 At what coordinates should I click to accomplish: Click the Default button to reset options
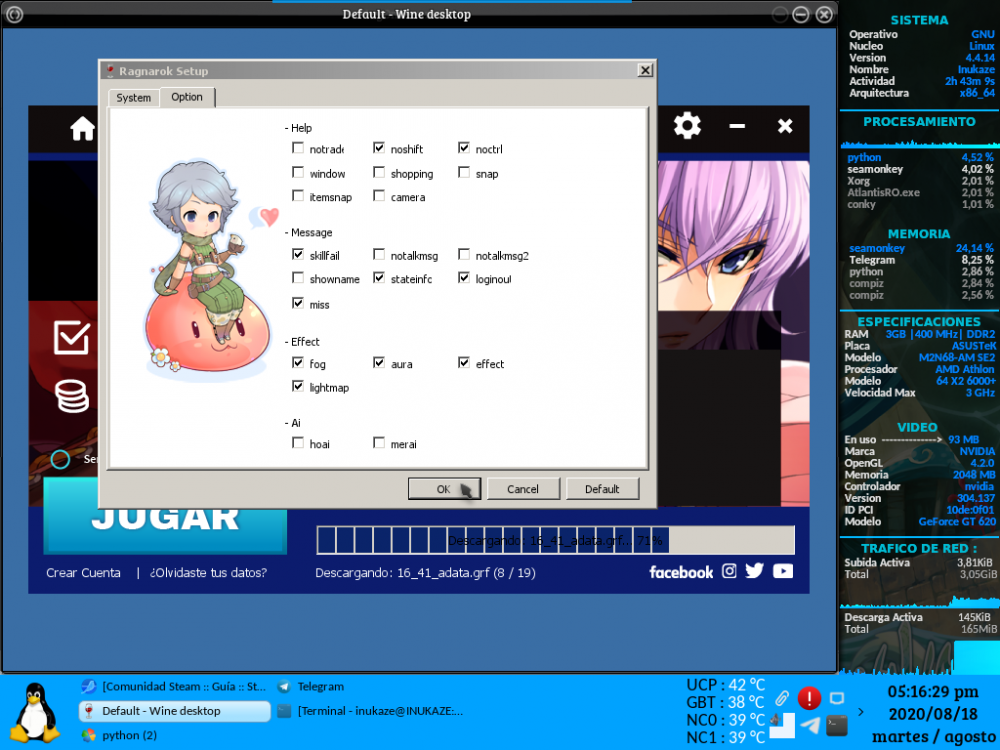click(x=602, y=489)
